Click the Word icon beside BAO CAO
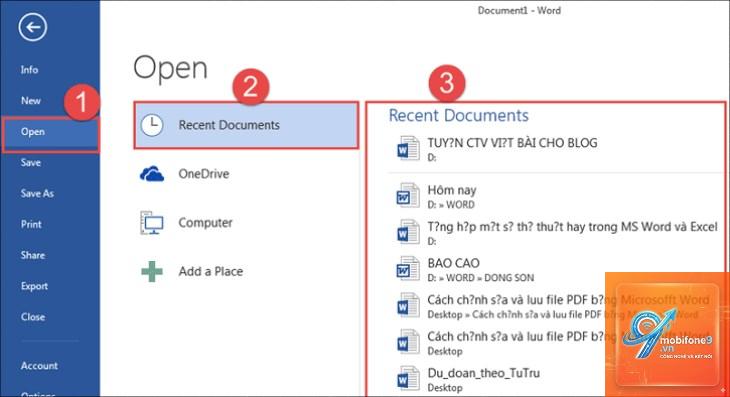The image size is (730, 397). coord(408,269)
